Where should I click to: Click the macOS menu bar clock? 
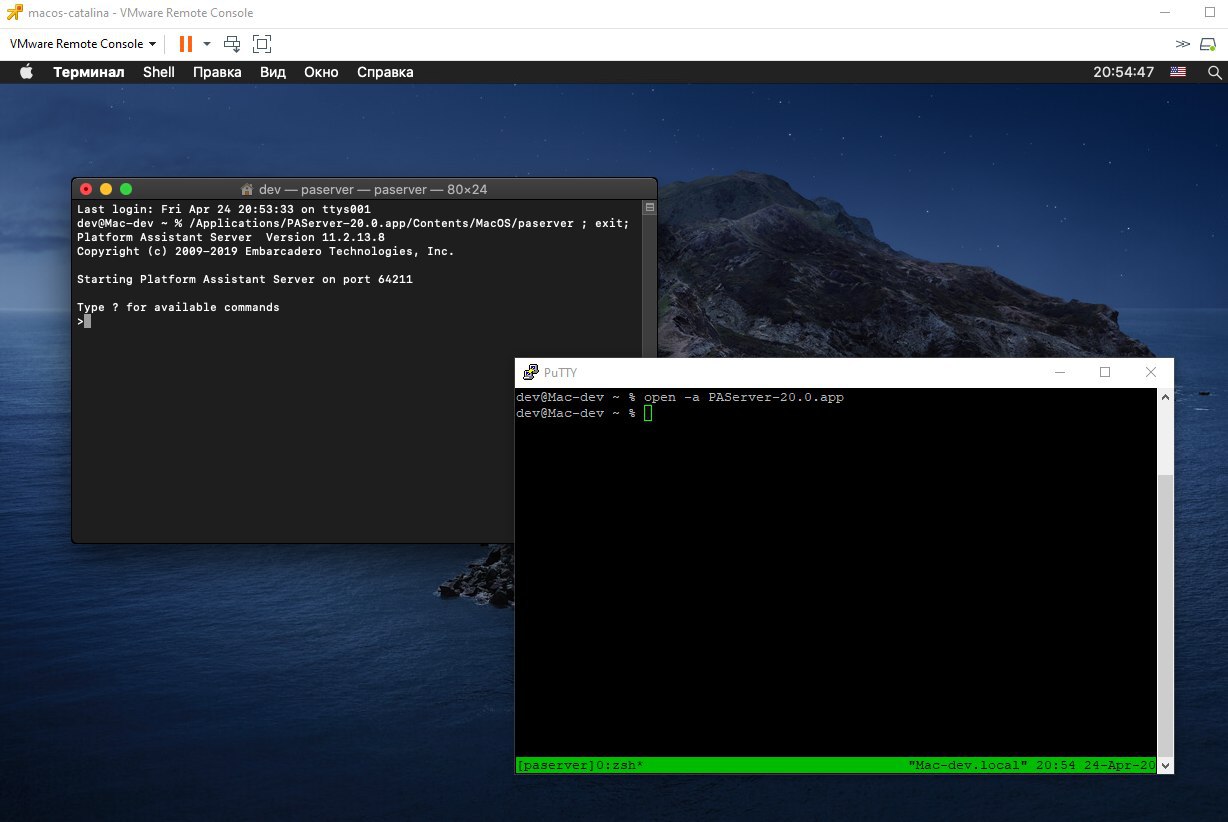(1123, 72)
